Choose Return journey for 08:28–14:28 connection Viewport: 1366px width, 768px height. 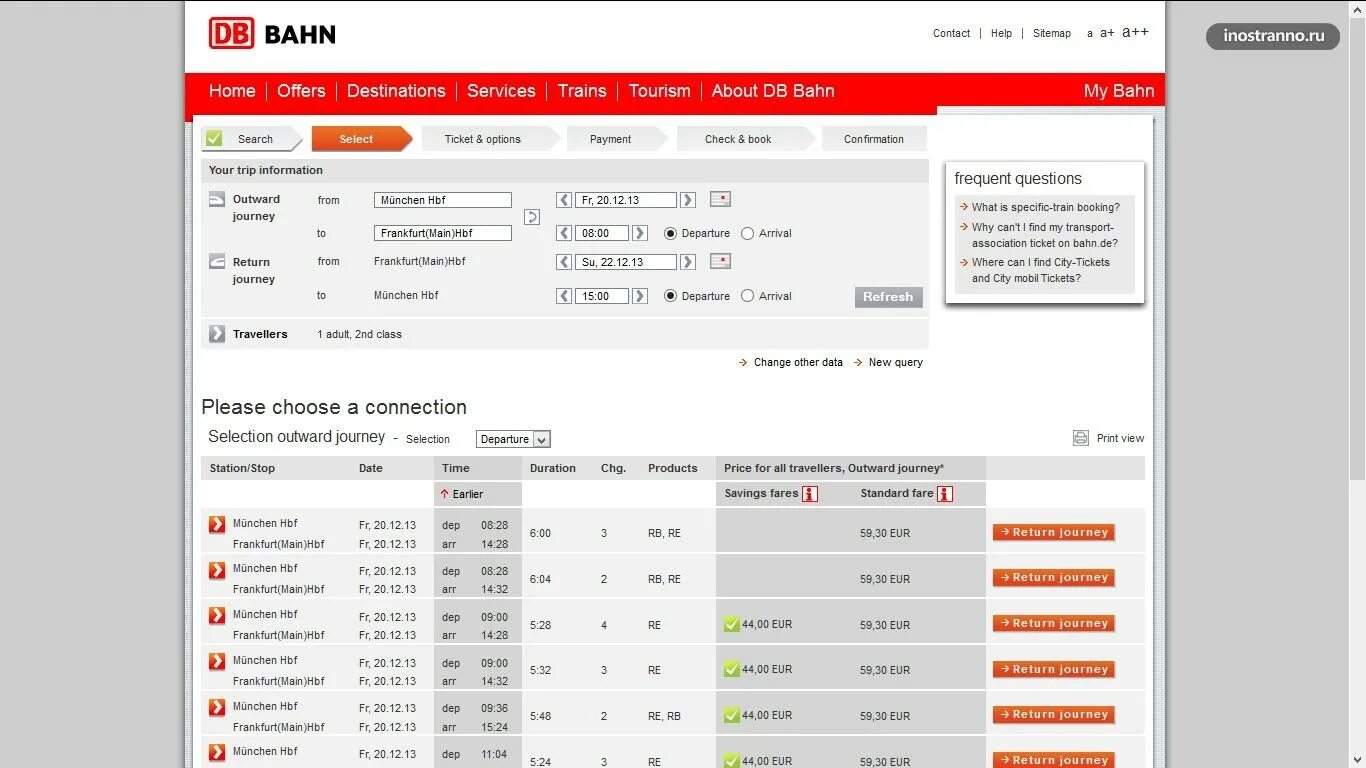click(1054, 533)
